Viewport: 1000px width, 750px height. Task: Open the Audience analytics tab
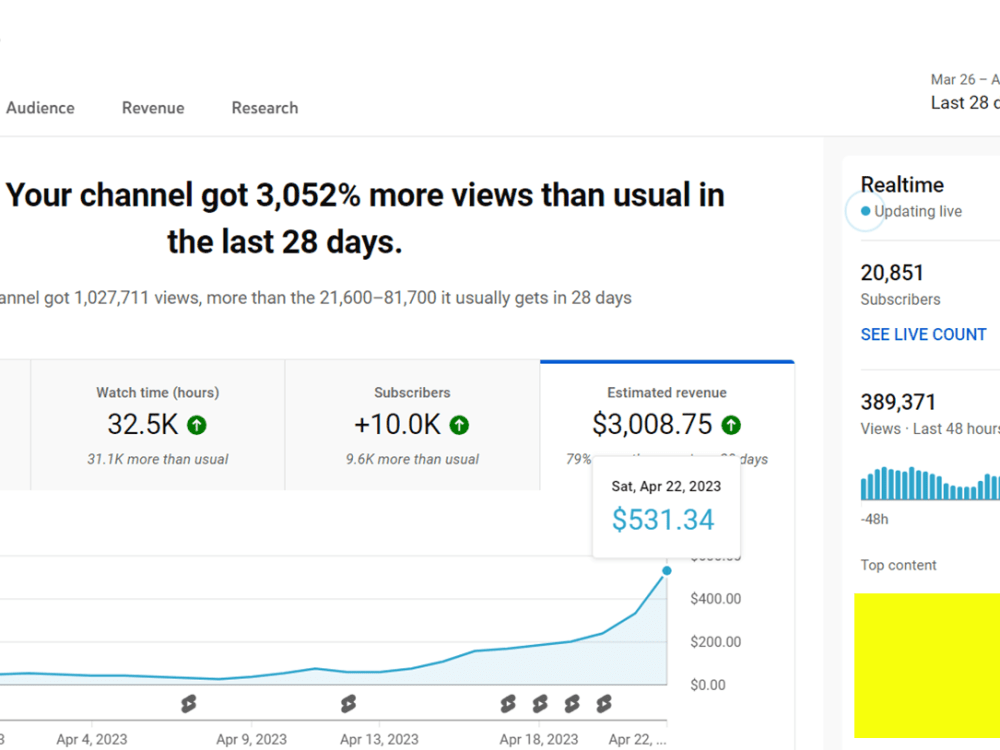point(40,108)
